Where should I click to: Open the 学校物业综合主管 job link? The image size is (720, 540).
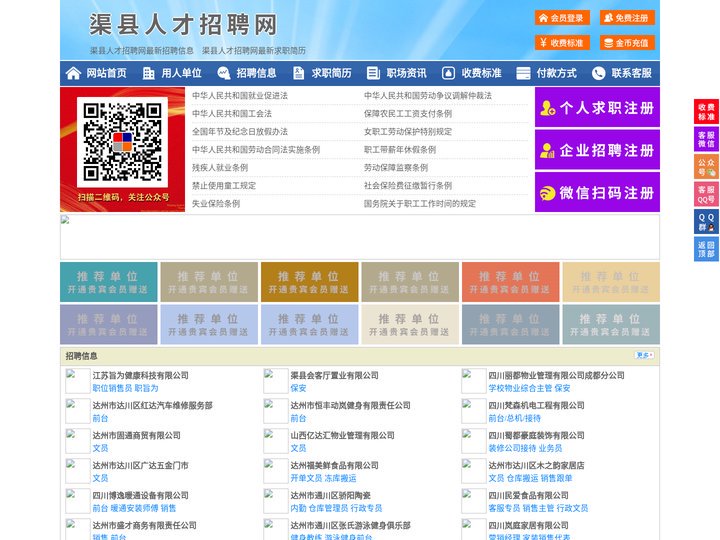point(520,388)
